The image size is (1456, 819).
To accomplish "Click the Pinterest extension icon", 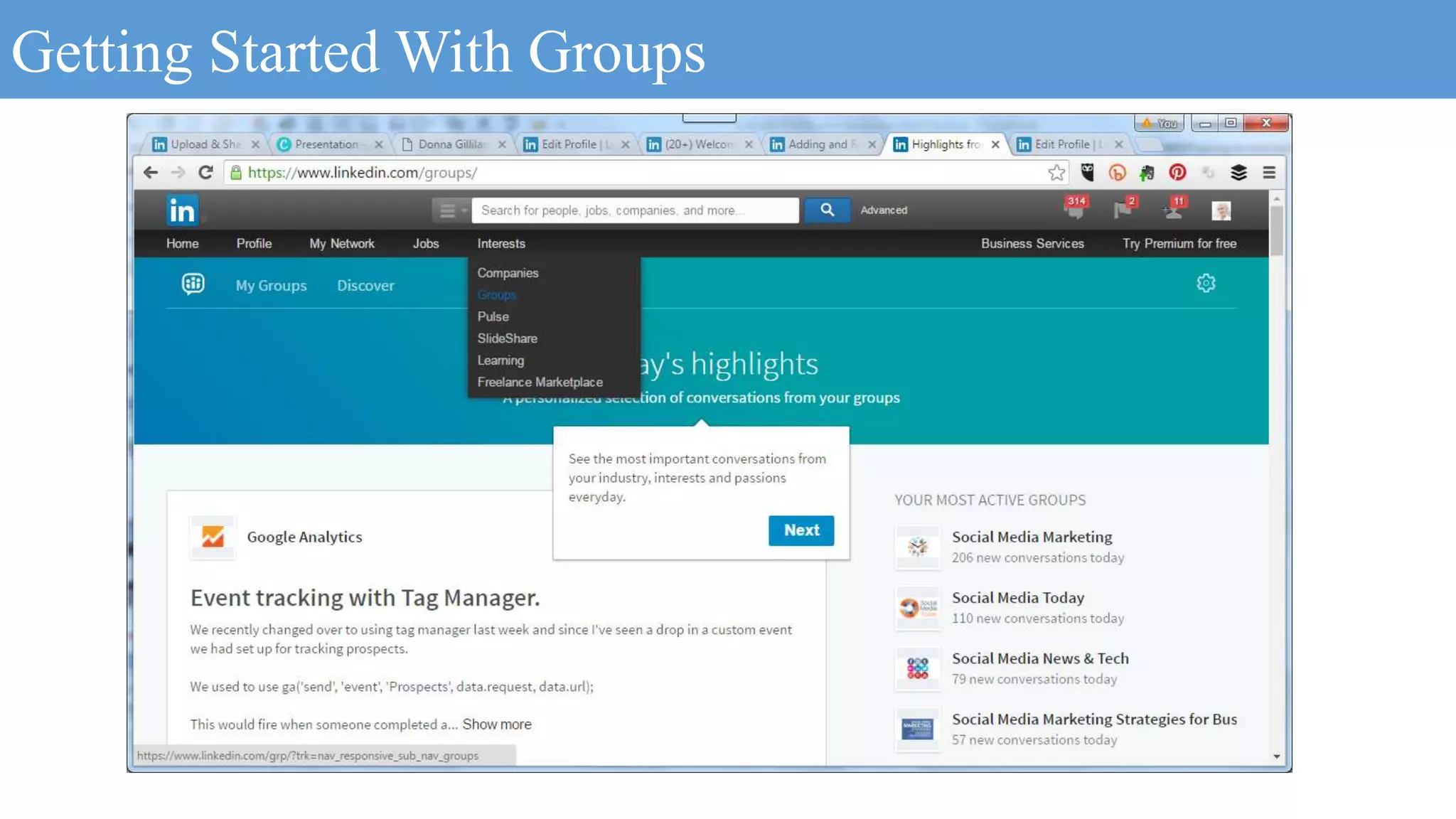I will 1177,173.
